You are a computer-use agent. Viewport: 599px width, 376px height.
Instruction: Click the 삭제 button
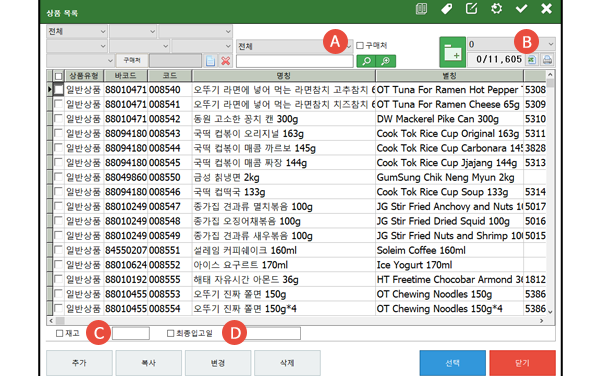pos(287,363)
